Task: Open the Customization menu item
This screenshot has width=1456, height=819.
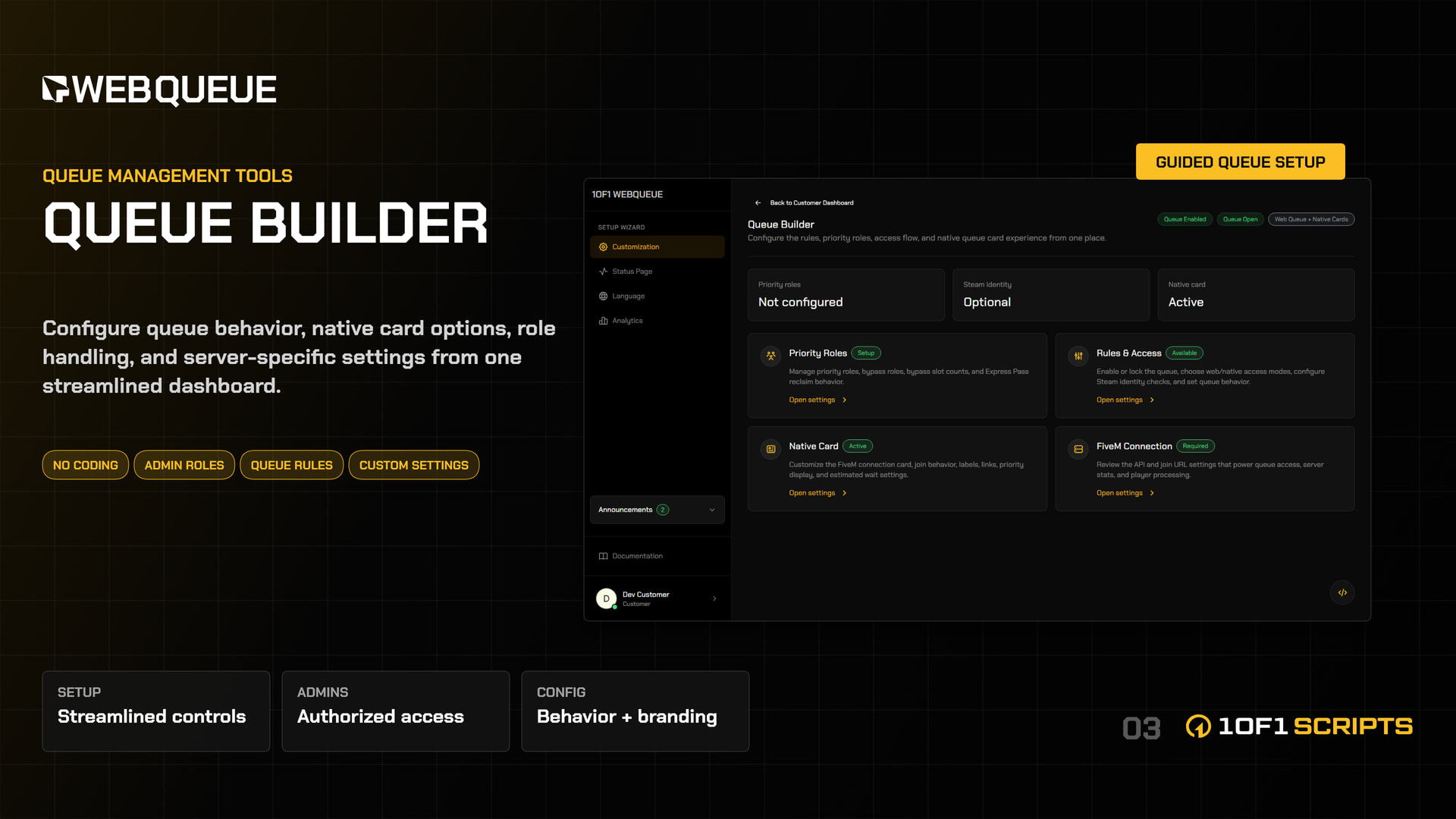Action: tap(657, 247)
